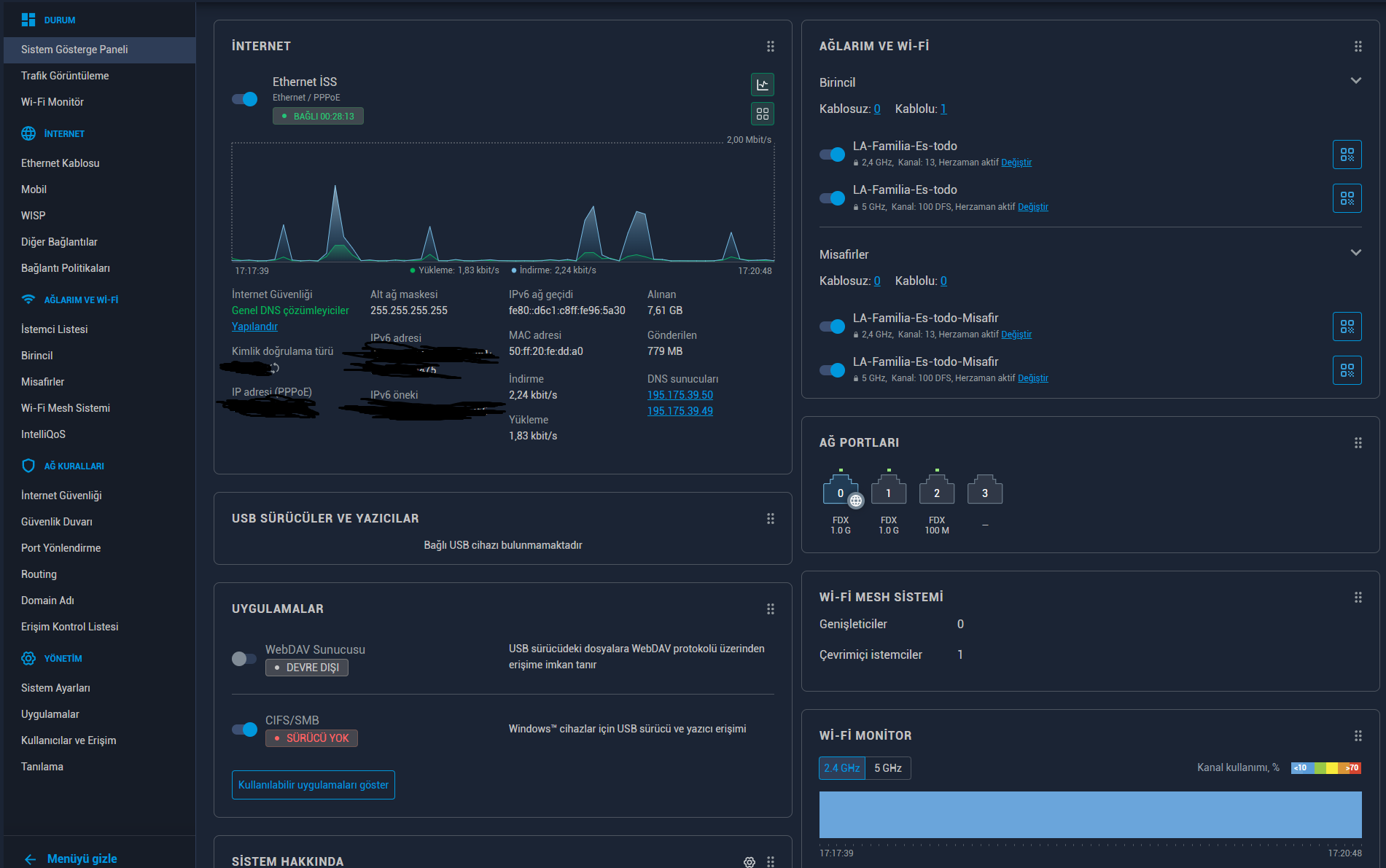1386x868 pixels.
Task: Collapse the Birincil network section chevron
Action: [1356, 81]
